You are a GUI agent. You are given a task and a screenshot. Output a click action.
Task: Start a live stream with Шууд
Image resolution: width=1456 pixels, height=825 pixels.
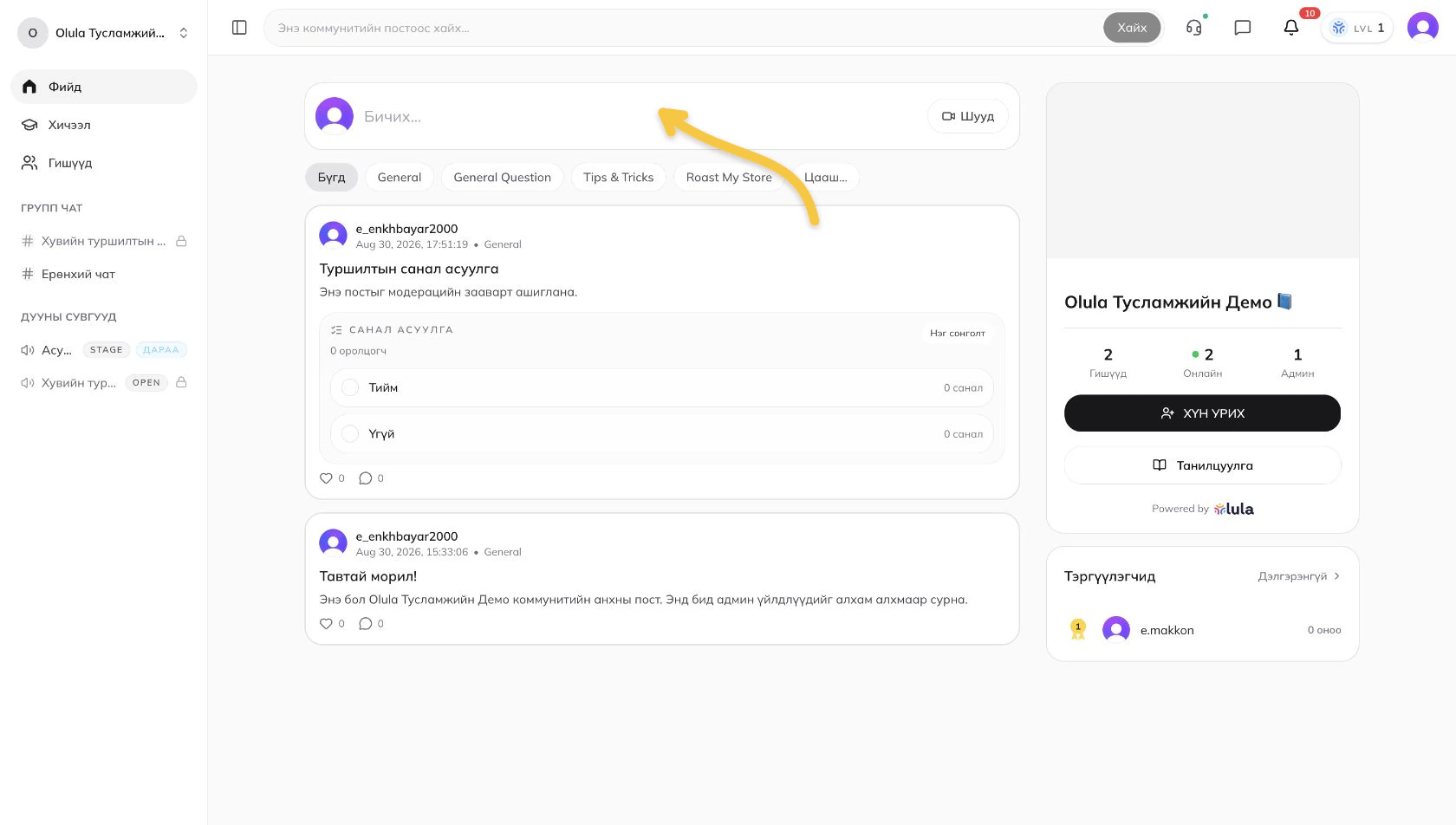coord(968,116)
